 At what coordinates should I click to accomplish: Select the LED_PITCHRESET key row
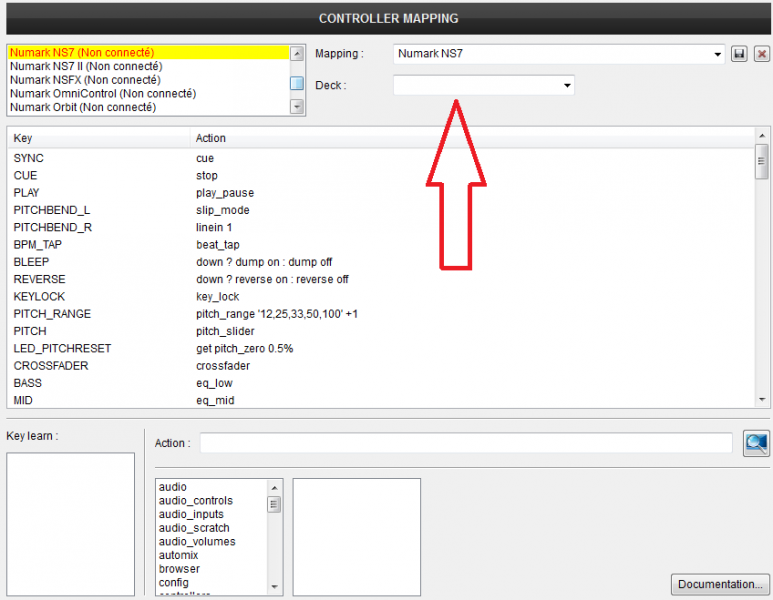(381, 349)
